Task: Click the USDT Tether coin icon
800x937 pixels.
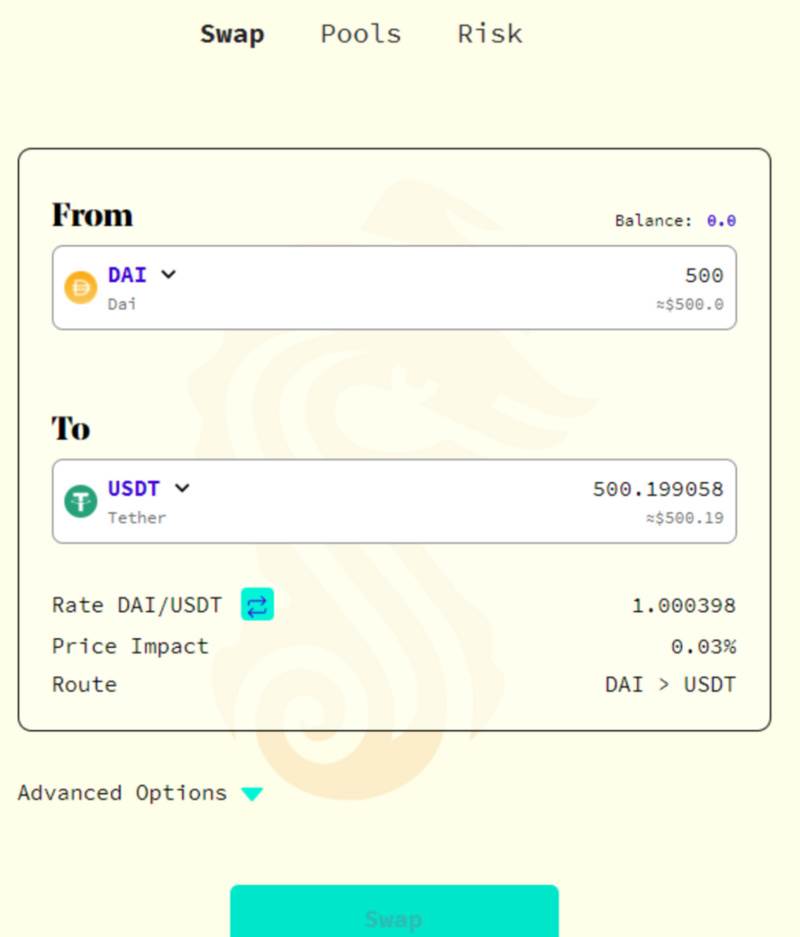Action: click(x=81, y=501)
